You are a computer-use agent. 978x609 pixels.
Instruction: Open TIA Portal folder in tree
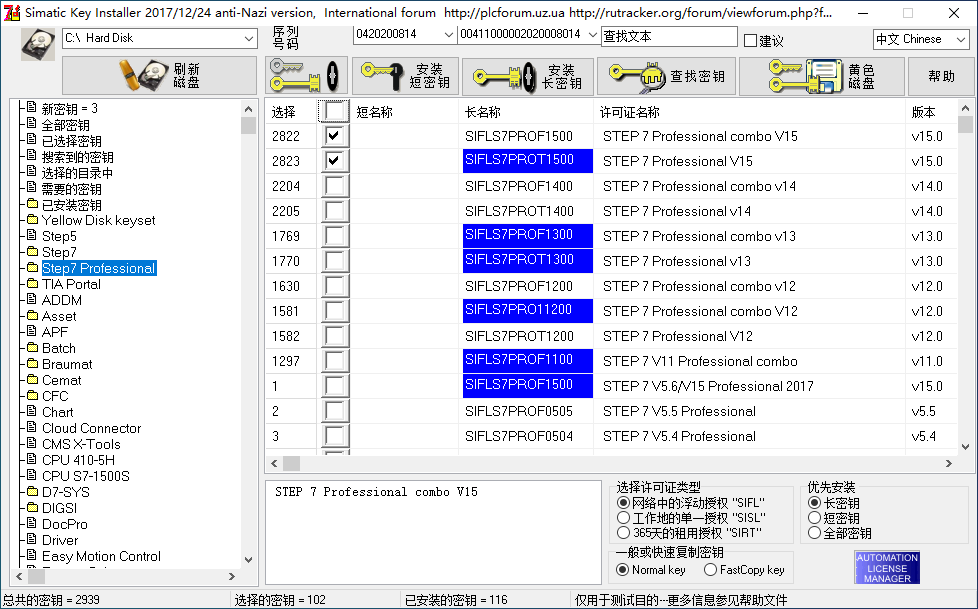(70, 285)
